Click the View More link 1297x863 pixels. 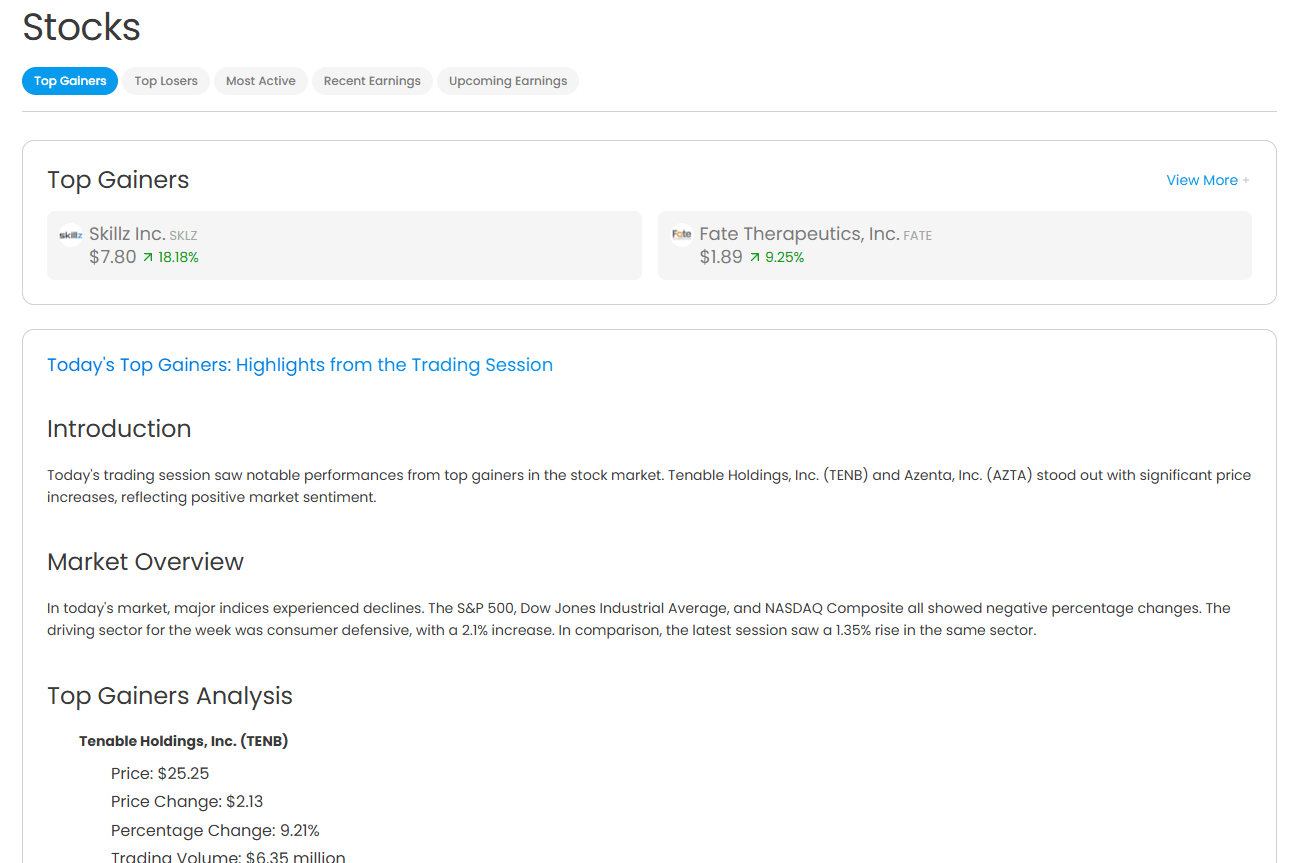(1202, 180)
